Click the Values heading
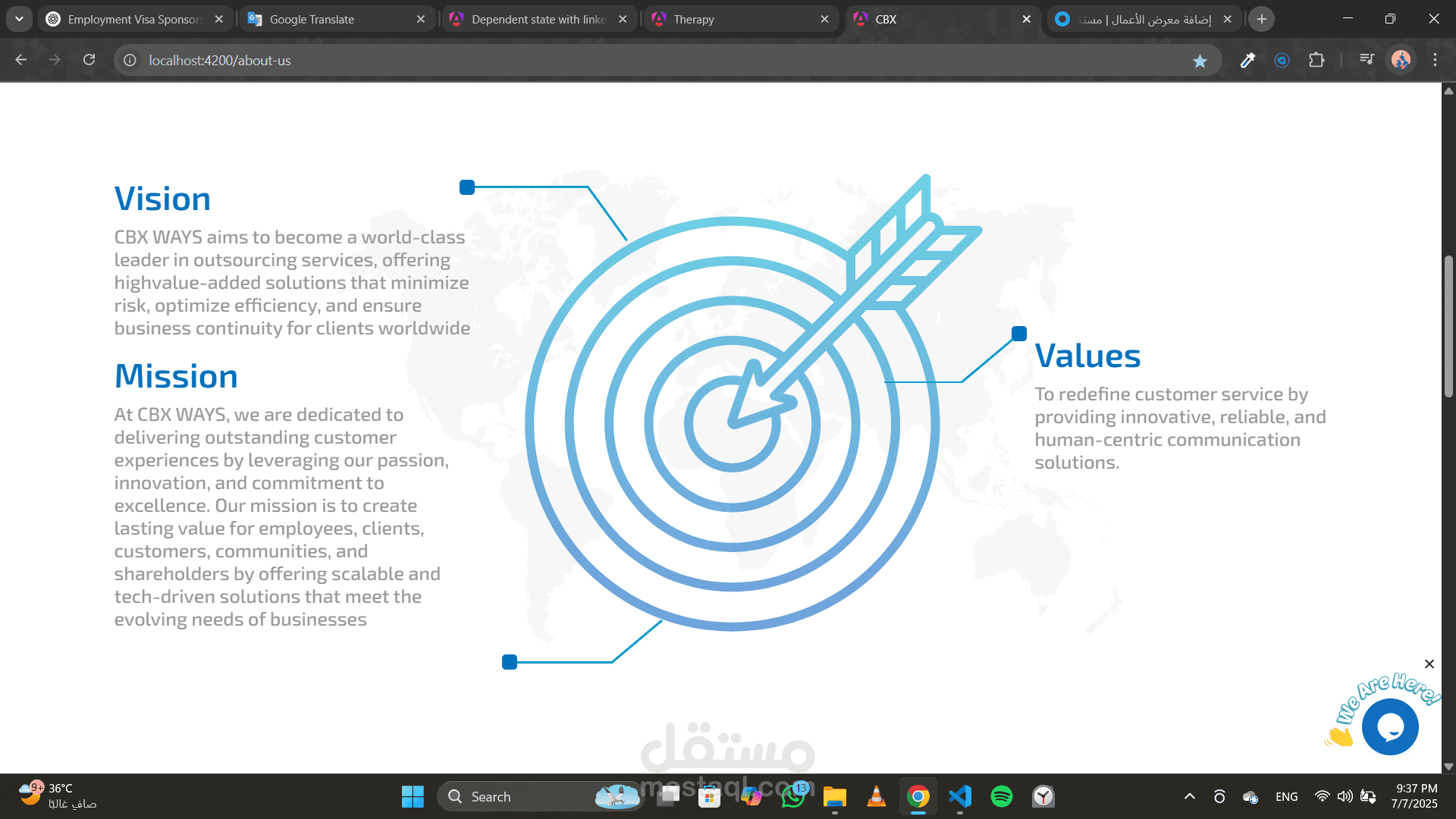1456x819 pixels. (x=1087, y=356)
